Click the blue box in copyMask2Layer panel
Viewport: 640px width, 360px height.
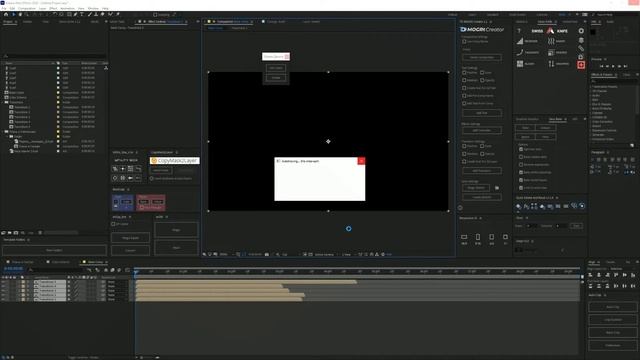[122, 202]
